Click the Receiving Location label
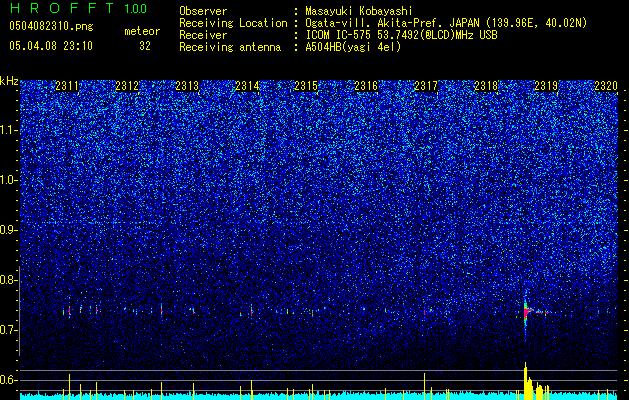This screenshot has width=629, height=400. tap(233, 23)
